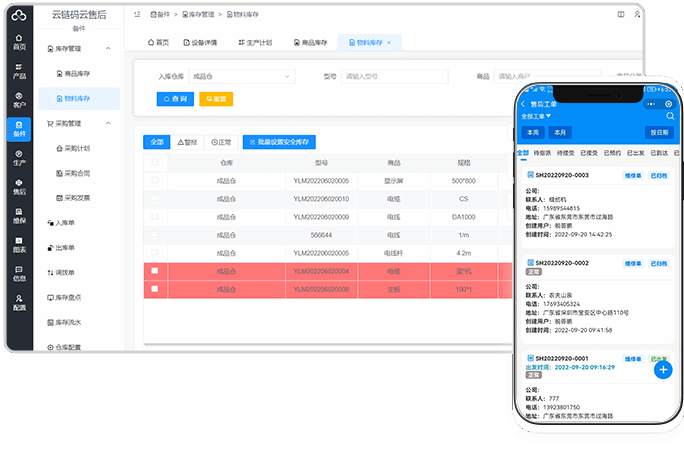Check the select-all checkbox in table header

[154, 162]
